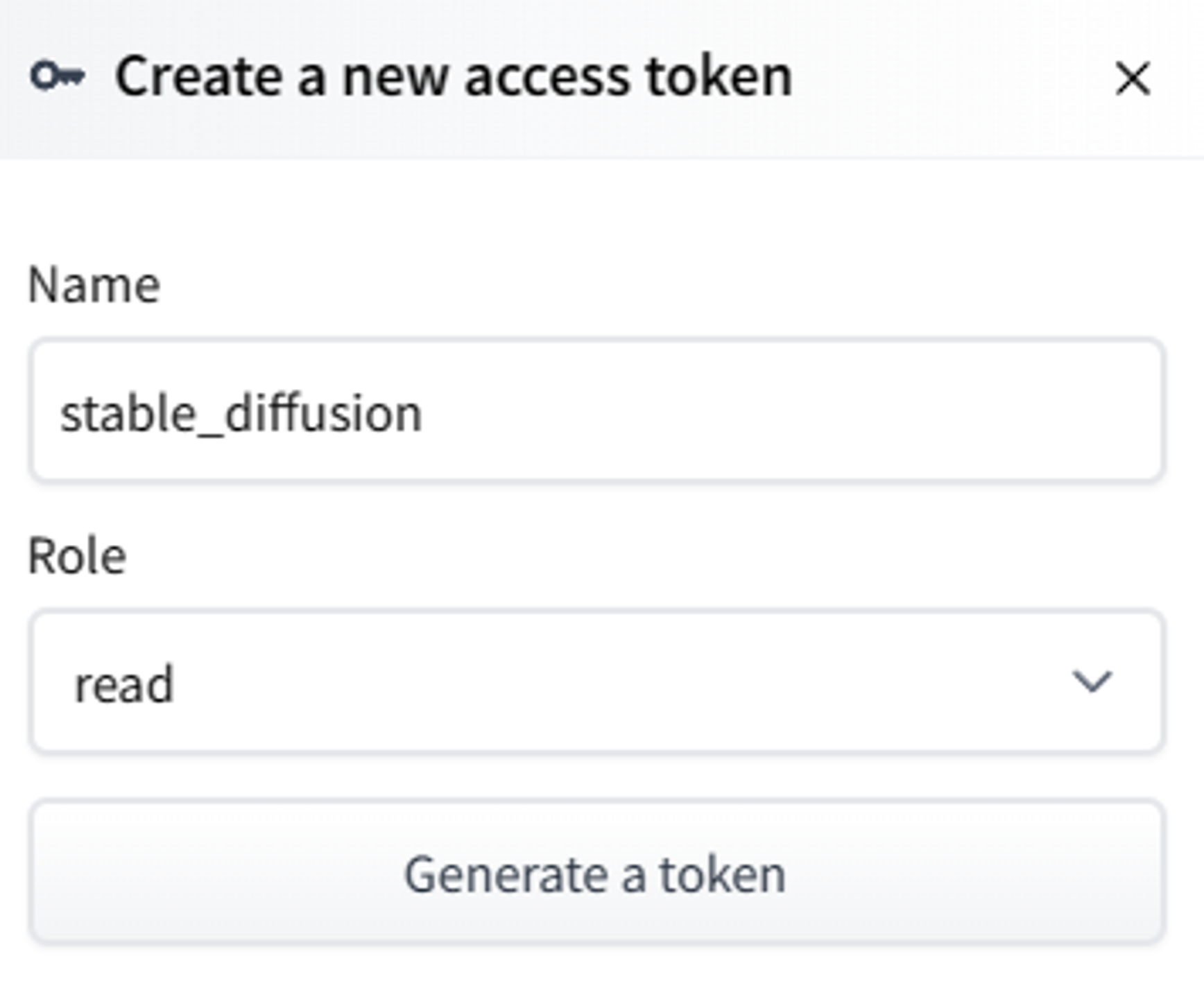This screenshot has width=1204, height=990.
Task: Close the access token dialog
Action: tap(1132, 78)
